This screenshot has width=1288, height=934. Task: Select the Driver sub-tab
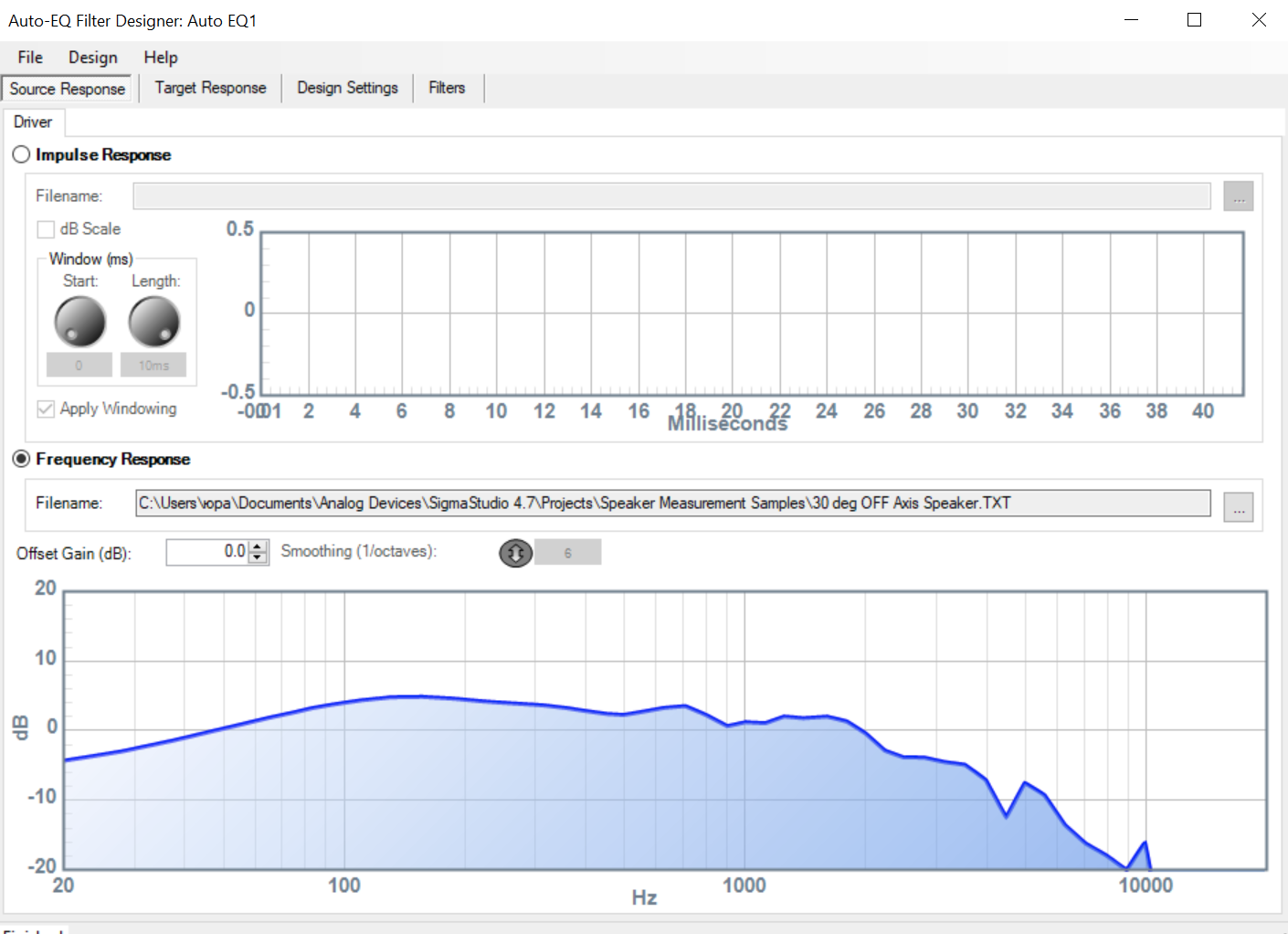click(33, 122)
